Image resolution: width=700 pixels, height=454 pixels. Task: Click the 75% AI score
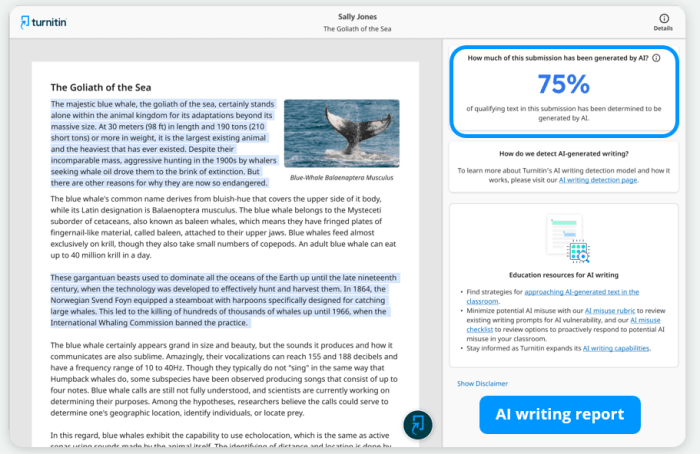click(x=563, y=84)
